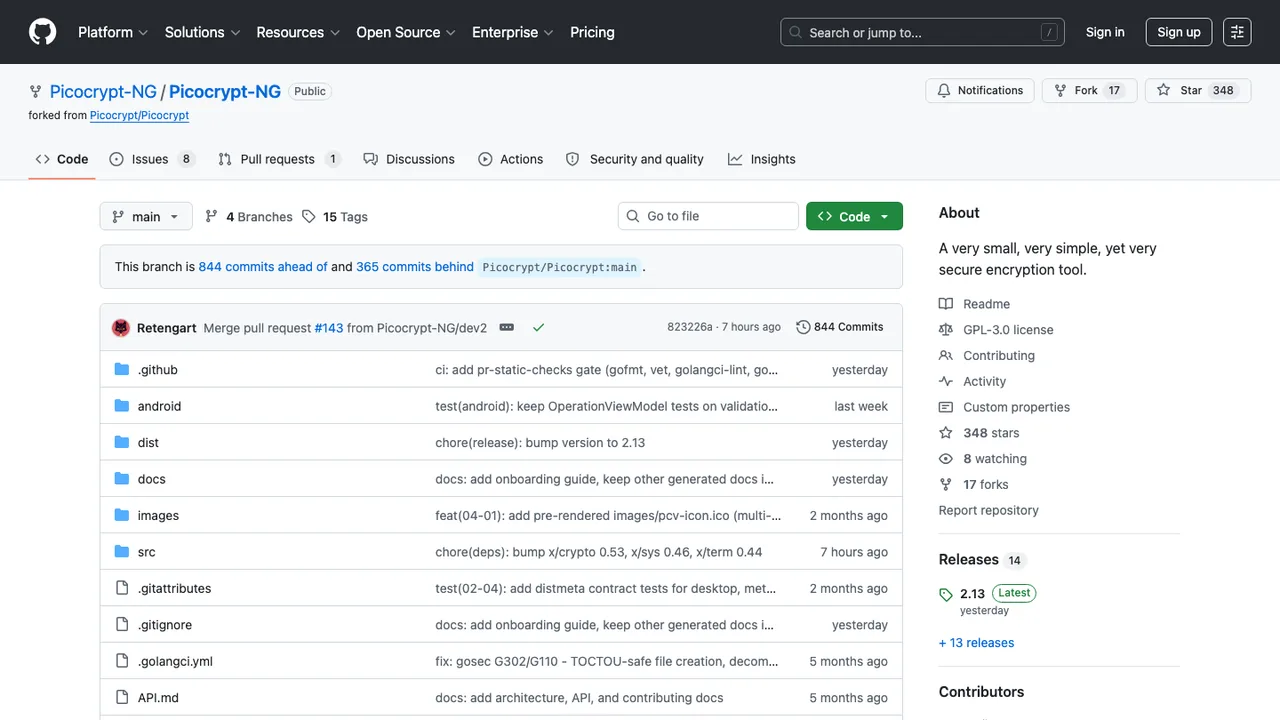Click the .golangci.yml file icon
This screenshot has width=1280, height=720.
click(122, 662)
